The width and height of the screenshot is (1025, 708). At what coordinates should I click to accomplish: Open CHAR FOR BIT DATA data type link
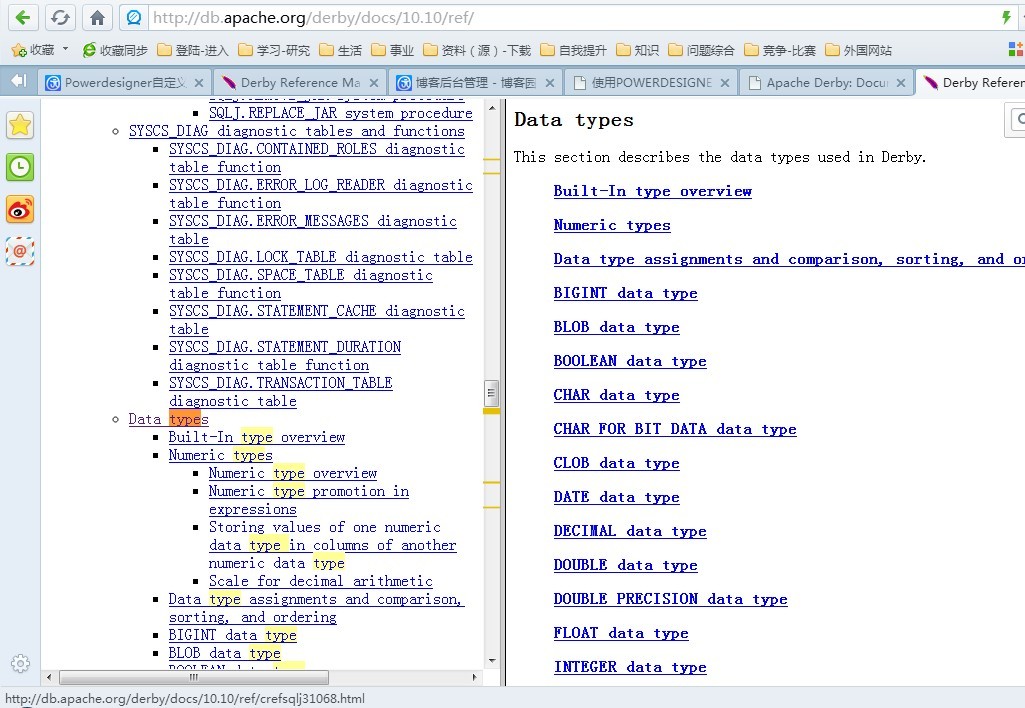click(x=675, y=429)
